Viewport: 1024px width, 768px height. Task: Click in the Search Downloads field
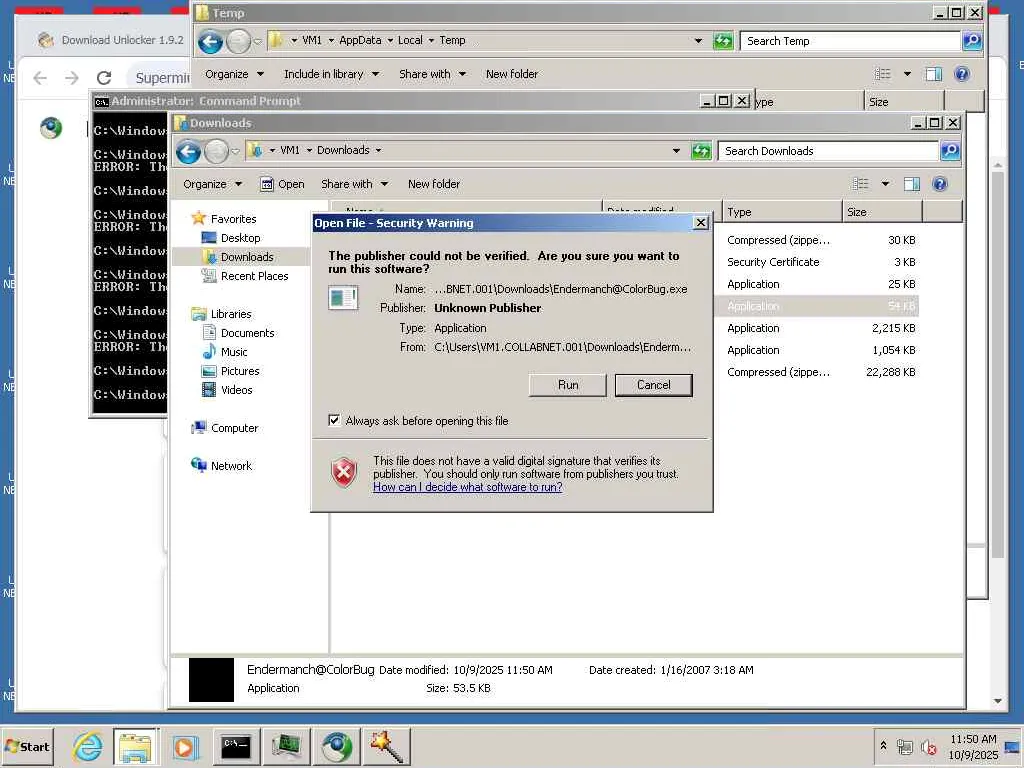[828, 151]
